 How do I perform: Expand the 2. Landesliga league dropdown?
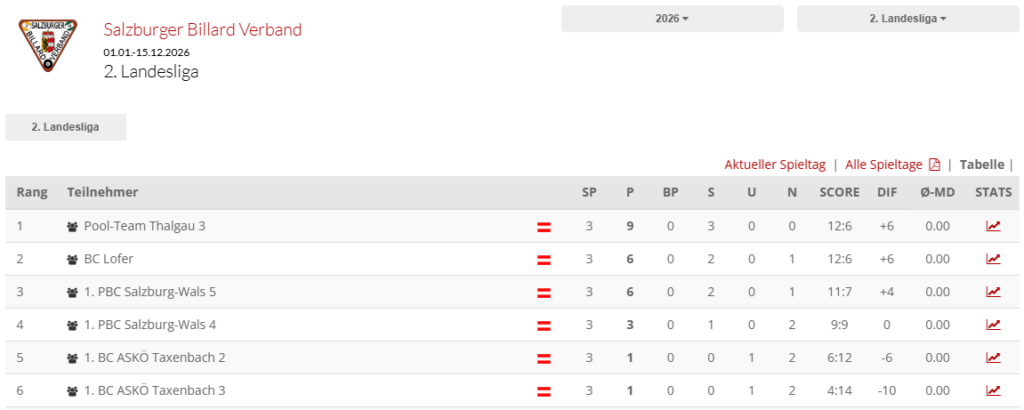(907, 19)
